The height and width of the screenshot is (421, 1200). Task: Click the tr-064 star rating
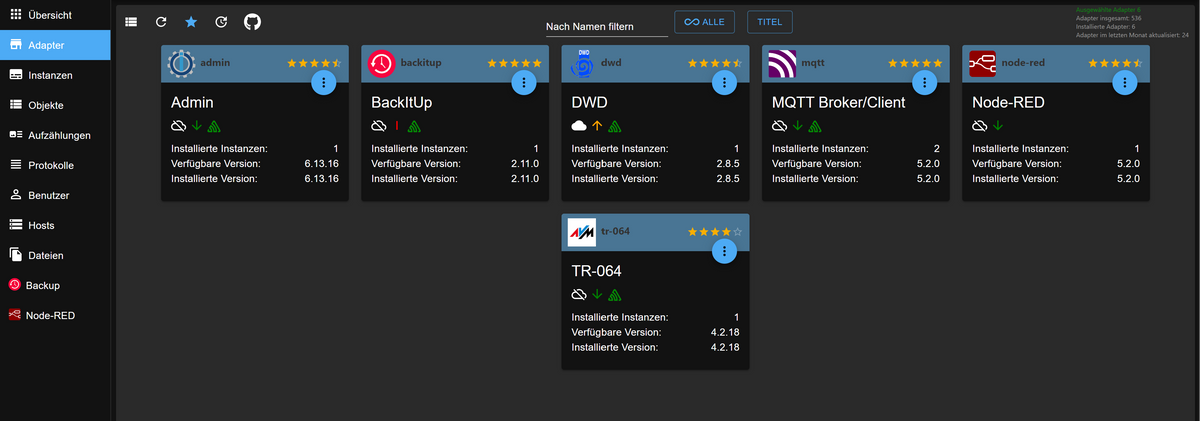tap(715, 231)
